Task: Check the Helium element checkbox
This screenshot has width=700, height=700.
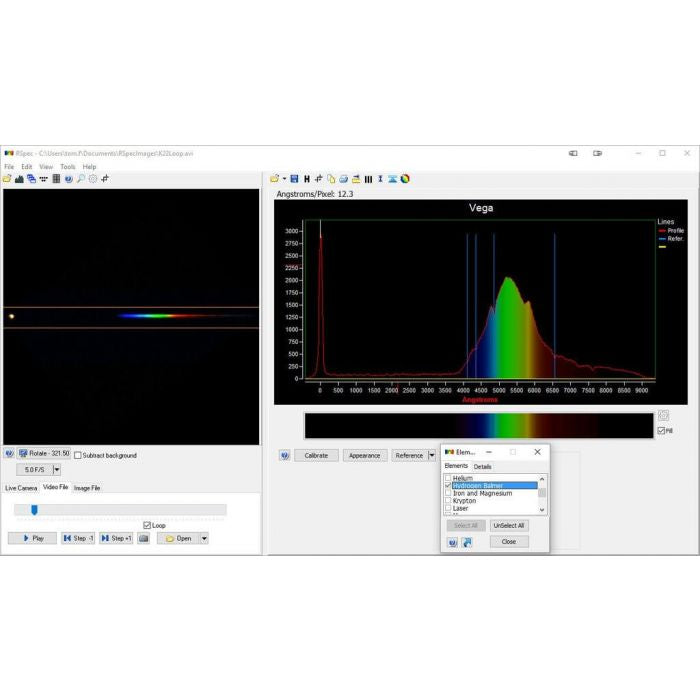Action: pos(449,478)
